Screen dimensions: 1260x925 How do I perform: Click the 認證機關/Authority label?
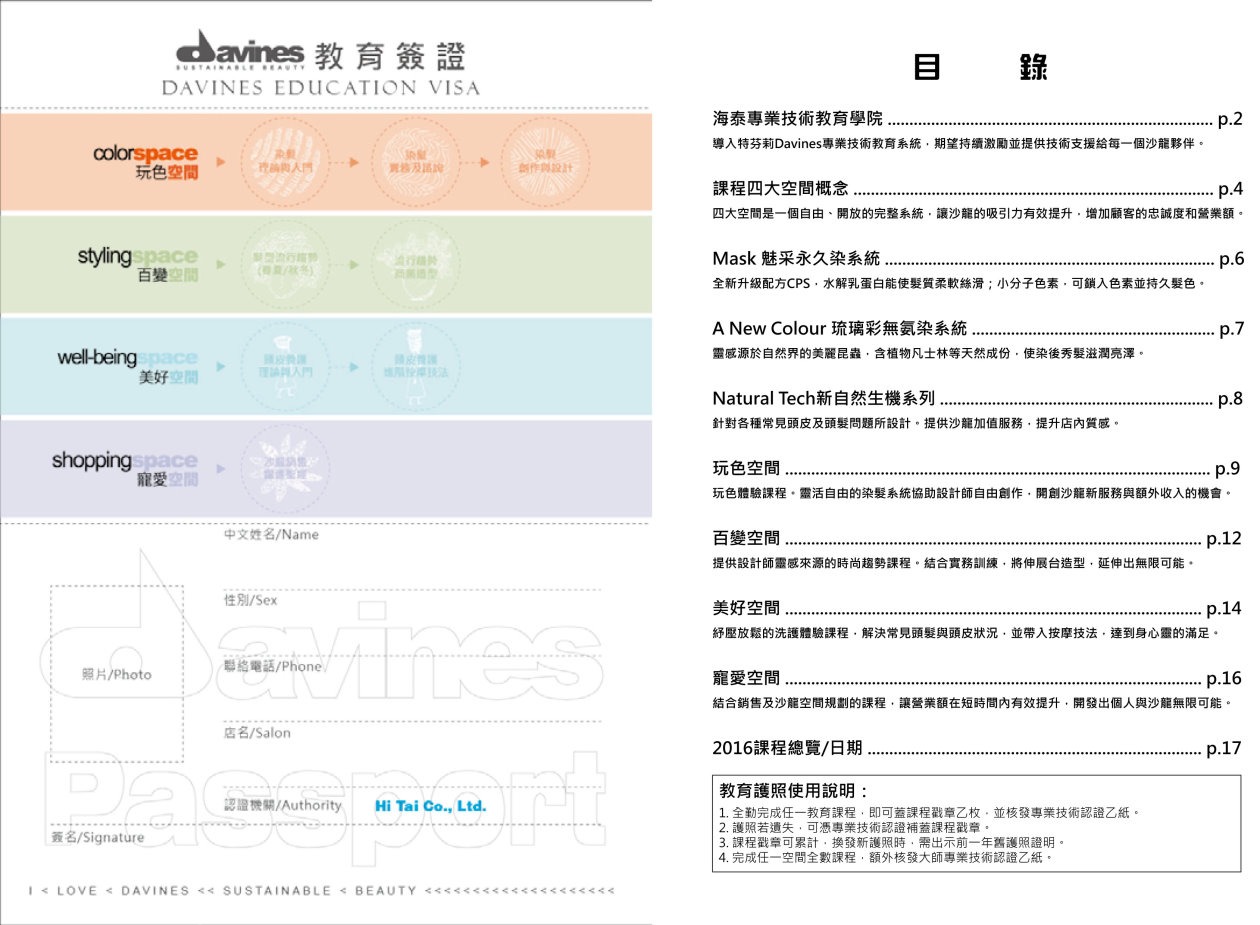(283, 805)
